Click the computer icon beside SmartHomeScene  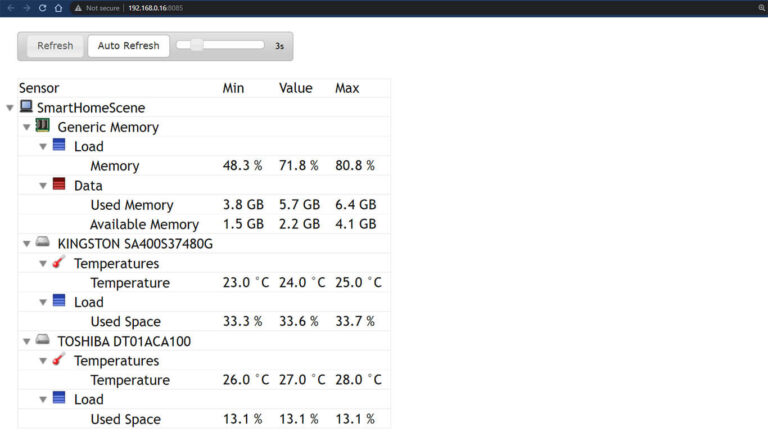(26, 107)
